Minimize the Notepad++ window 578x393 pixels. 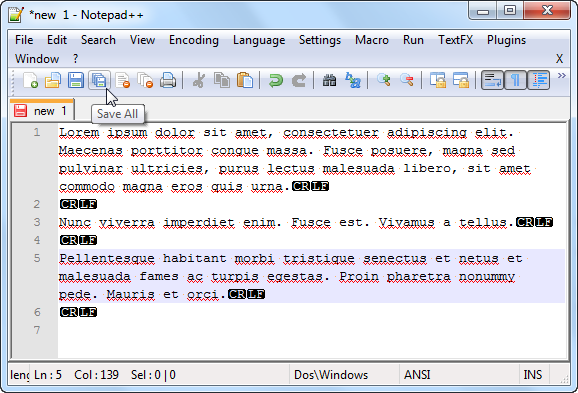click(x=483, y=11)
